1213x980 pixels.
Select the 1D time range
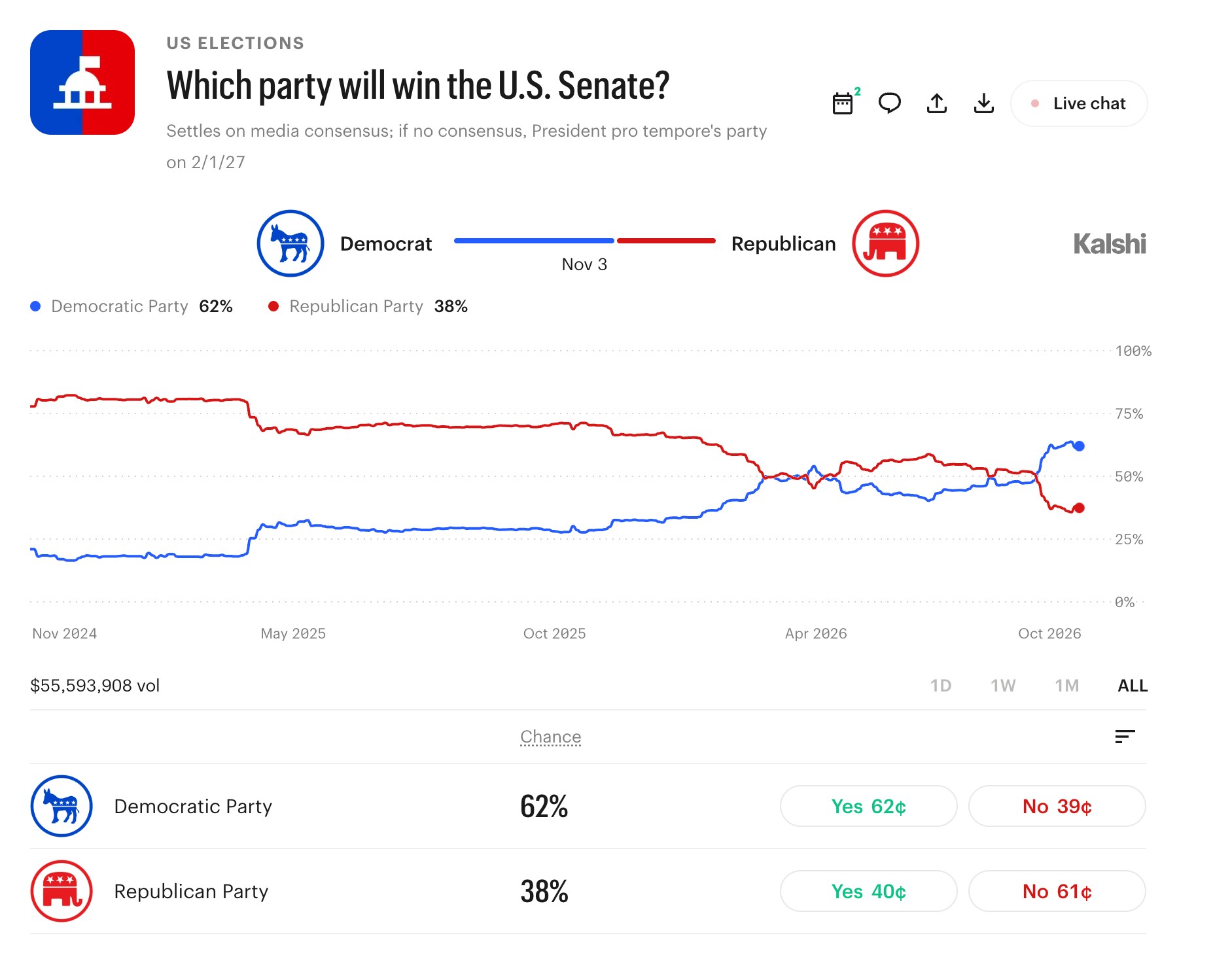coord(941,686)
